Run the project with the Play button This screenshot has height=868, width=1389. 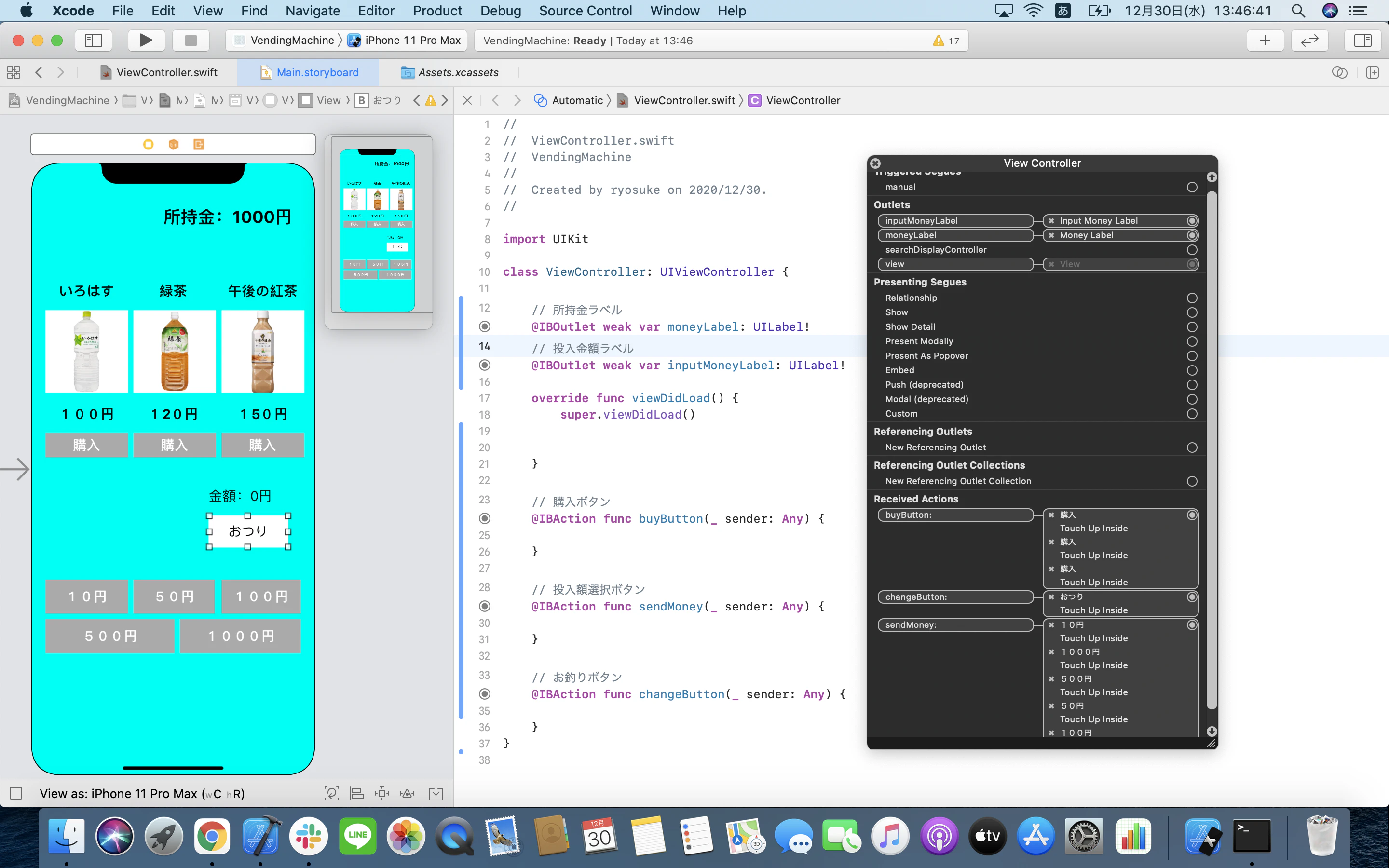point(146,40)
